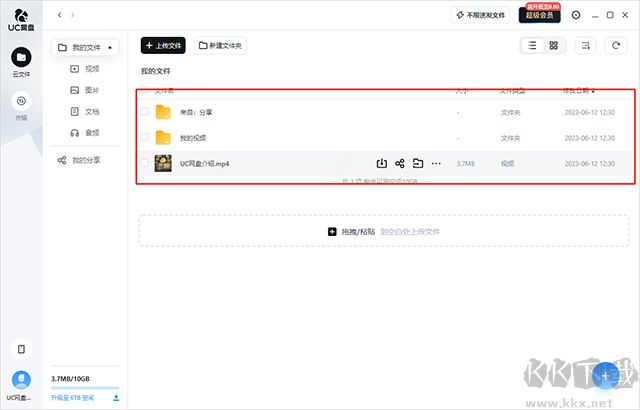Open the 来自：分享 folder name
The image size is (640, 410).
(196, 112)
